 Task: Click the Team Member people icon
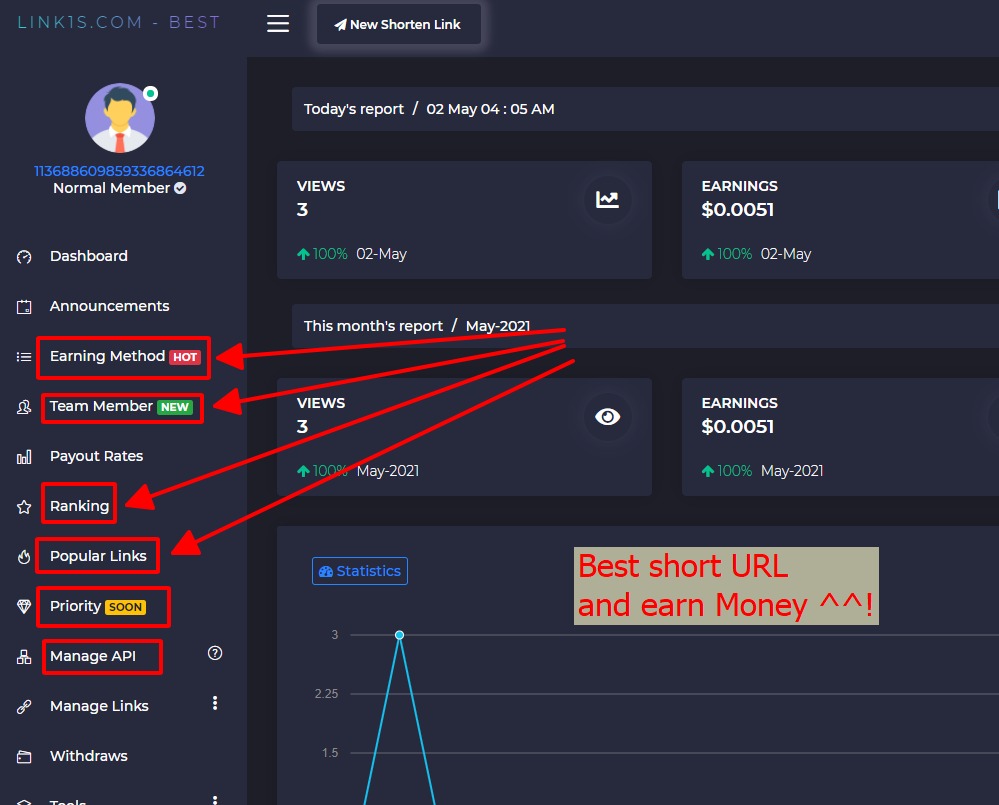tap(24, 407)
